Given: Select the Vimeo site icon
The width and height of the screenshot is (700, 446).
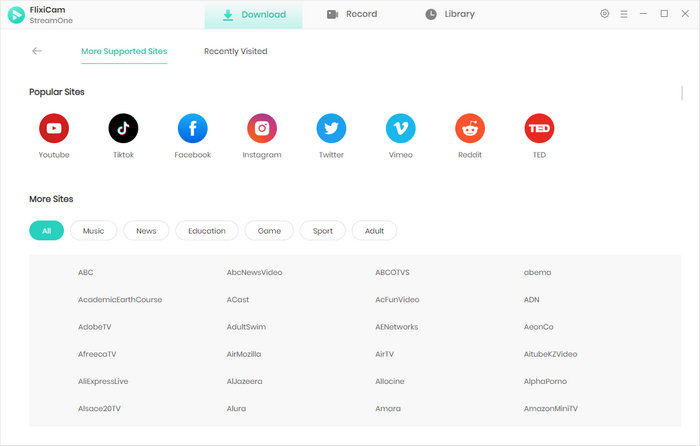Looking at the screenshot, I should (x=400, y=128).
